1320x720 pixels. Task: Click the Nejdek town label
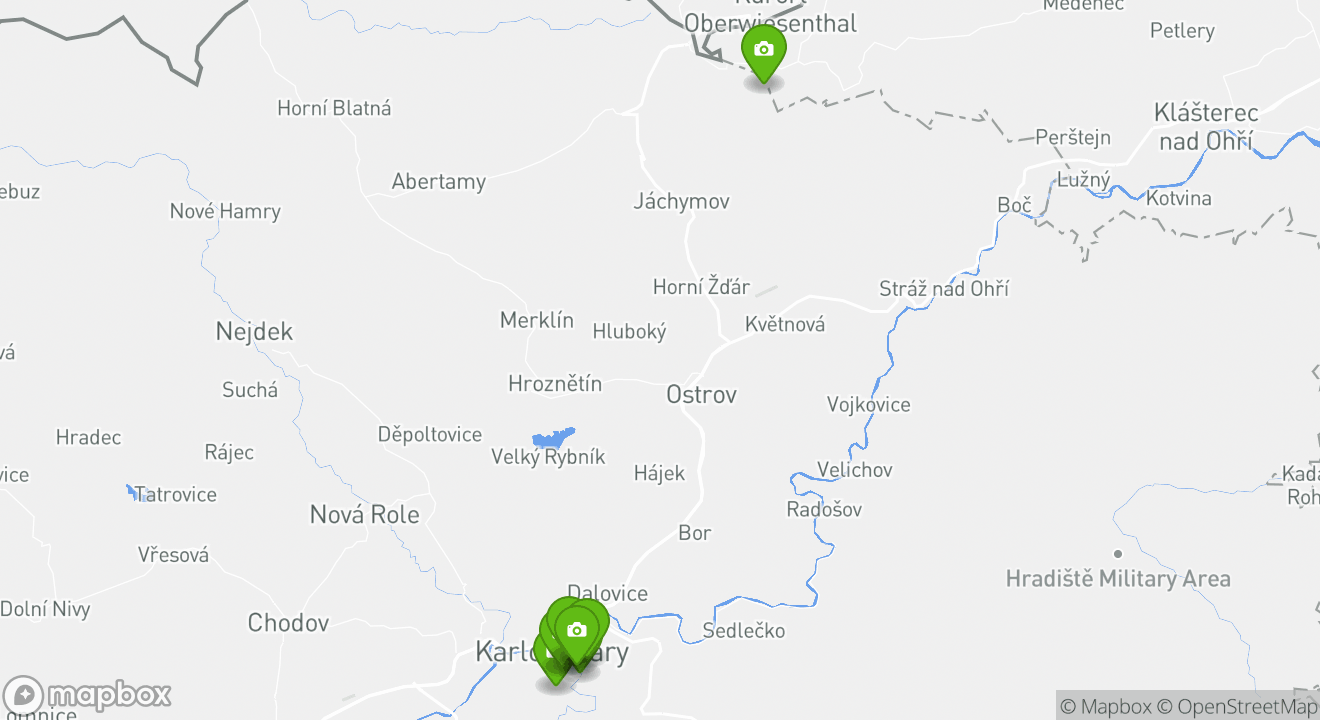coord(254,331)
